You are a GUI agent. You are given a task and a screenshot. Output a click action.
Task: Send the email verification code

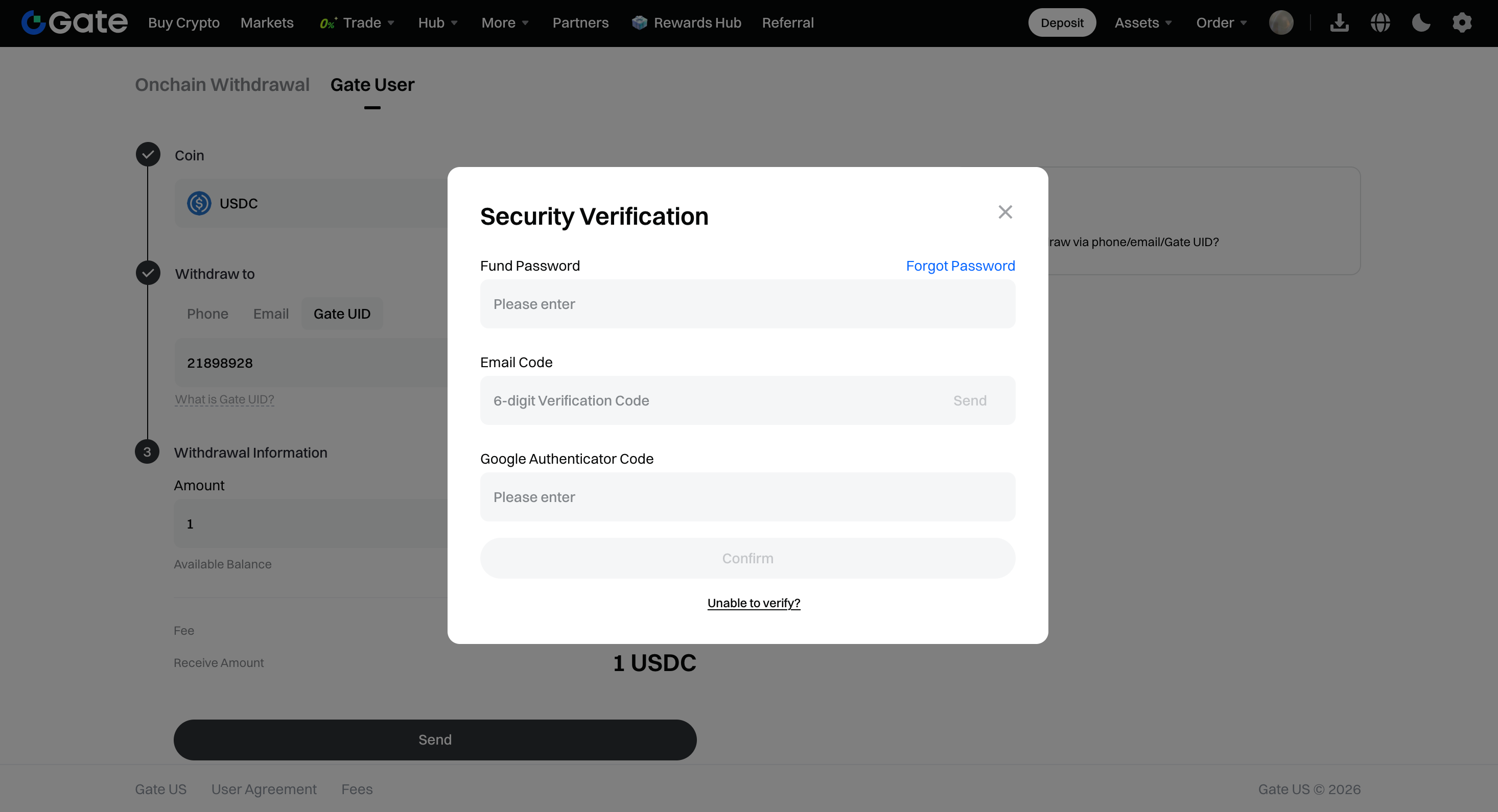pos(969,400)
